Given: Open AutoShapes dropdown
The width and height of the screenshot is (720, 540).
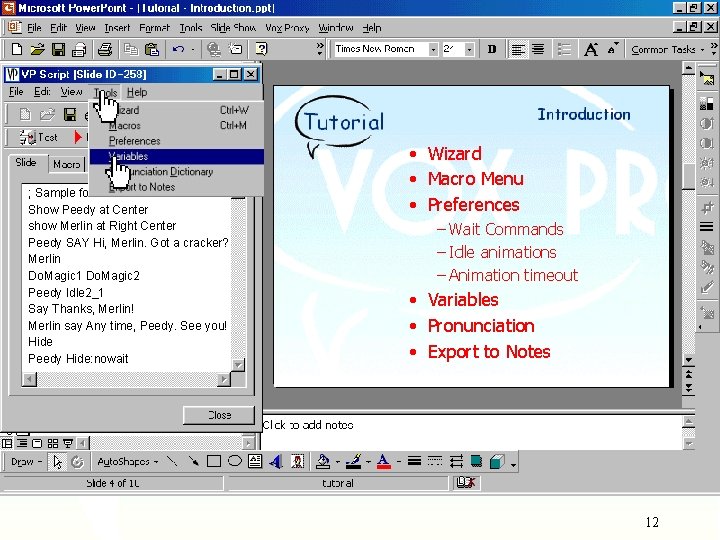Looking at the screenshot, I should [127, 462].
